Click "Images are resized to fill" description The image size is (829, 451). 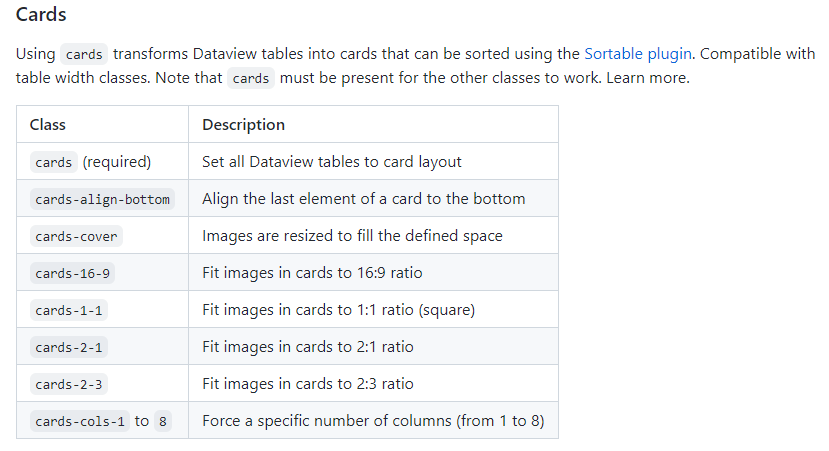click(352, 236)
